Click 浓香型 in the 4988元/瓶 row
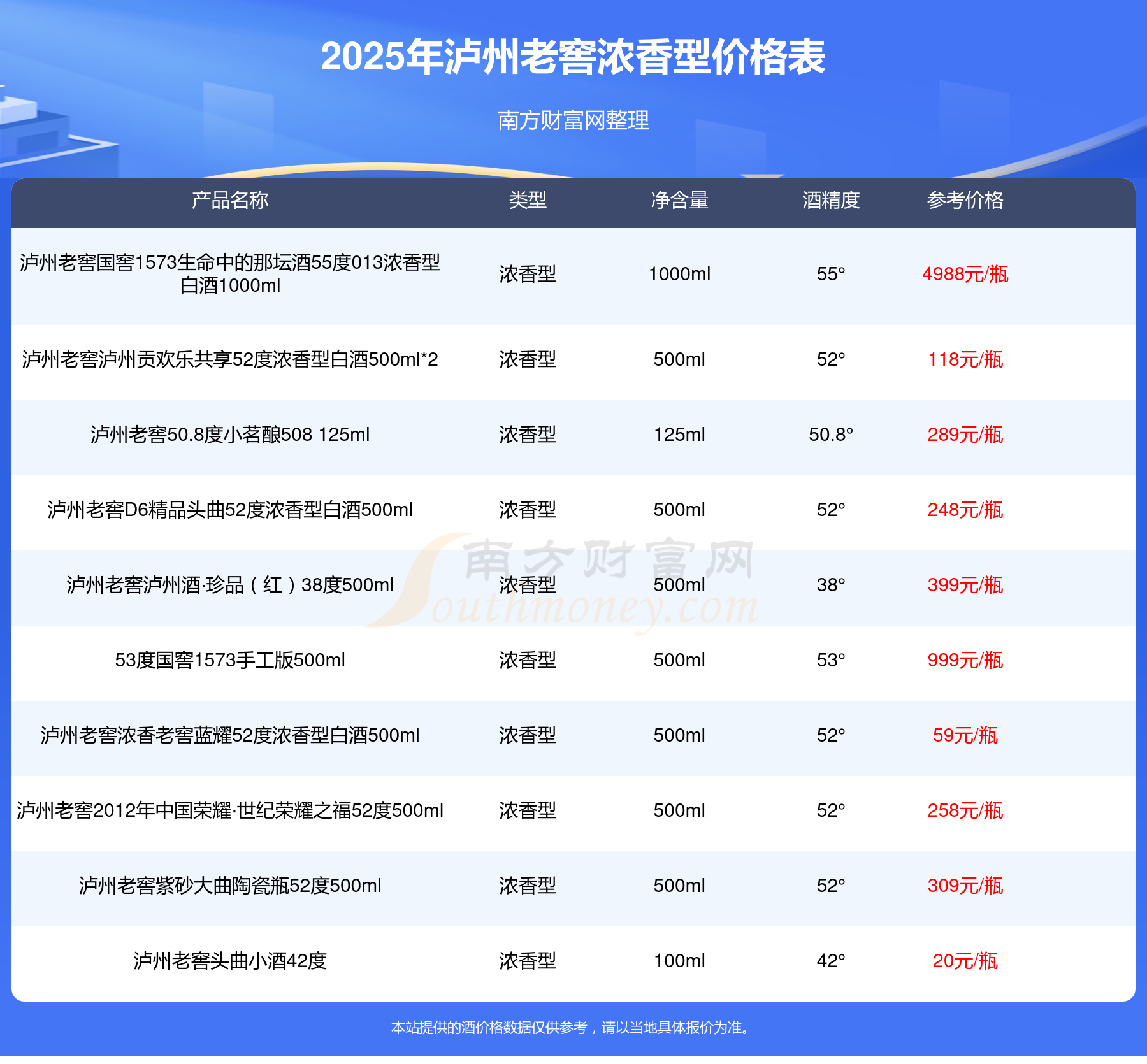1147x1064 pixels. point(528,274)
